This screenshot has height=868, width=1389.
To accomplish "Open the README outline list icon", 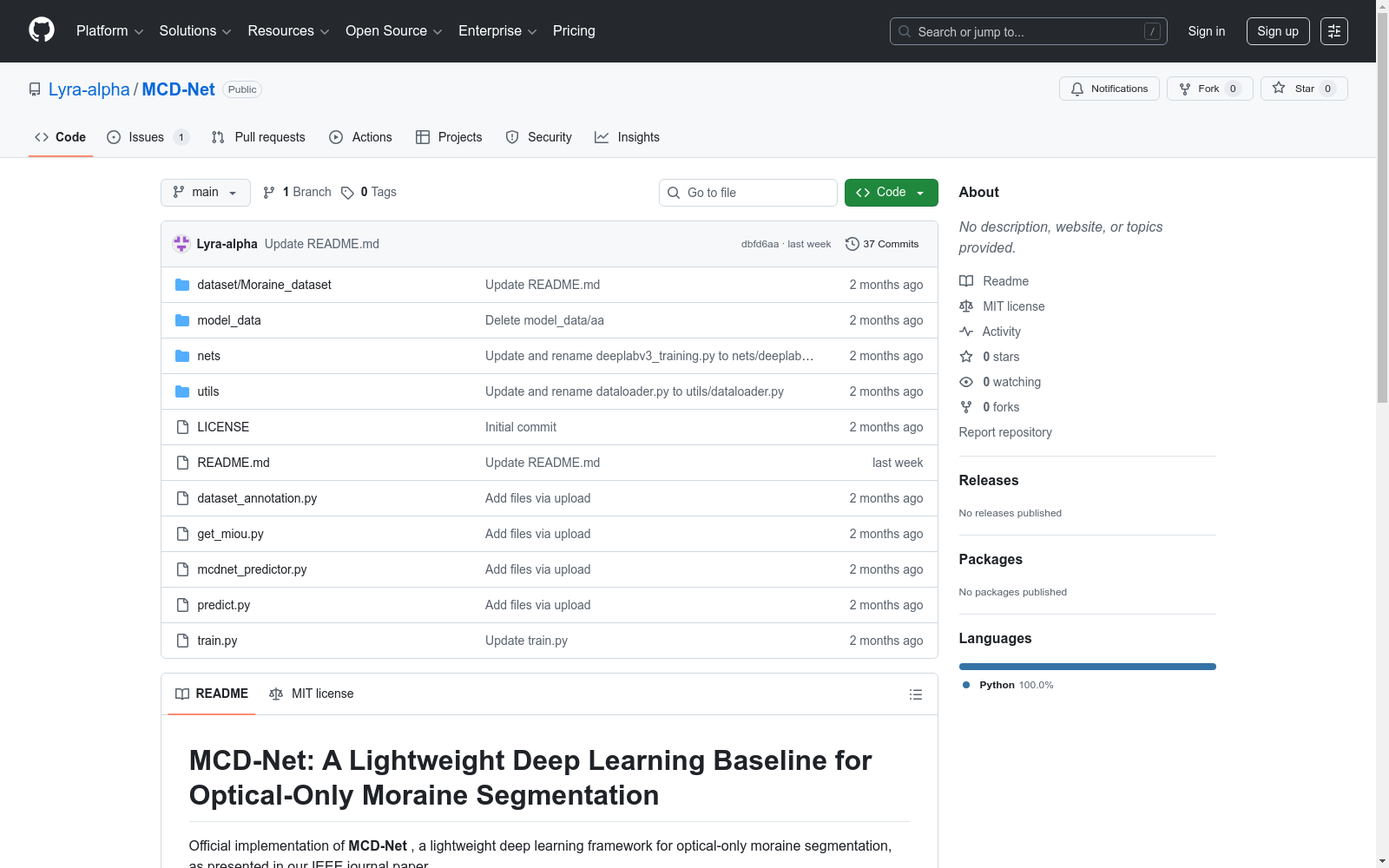I will tap(915, 694).
